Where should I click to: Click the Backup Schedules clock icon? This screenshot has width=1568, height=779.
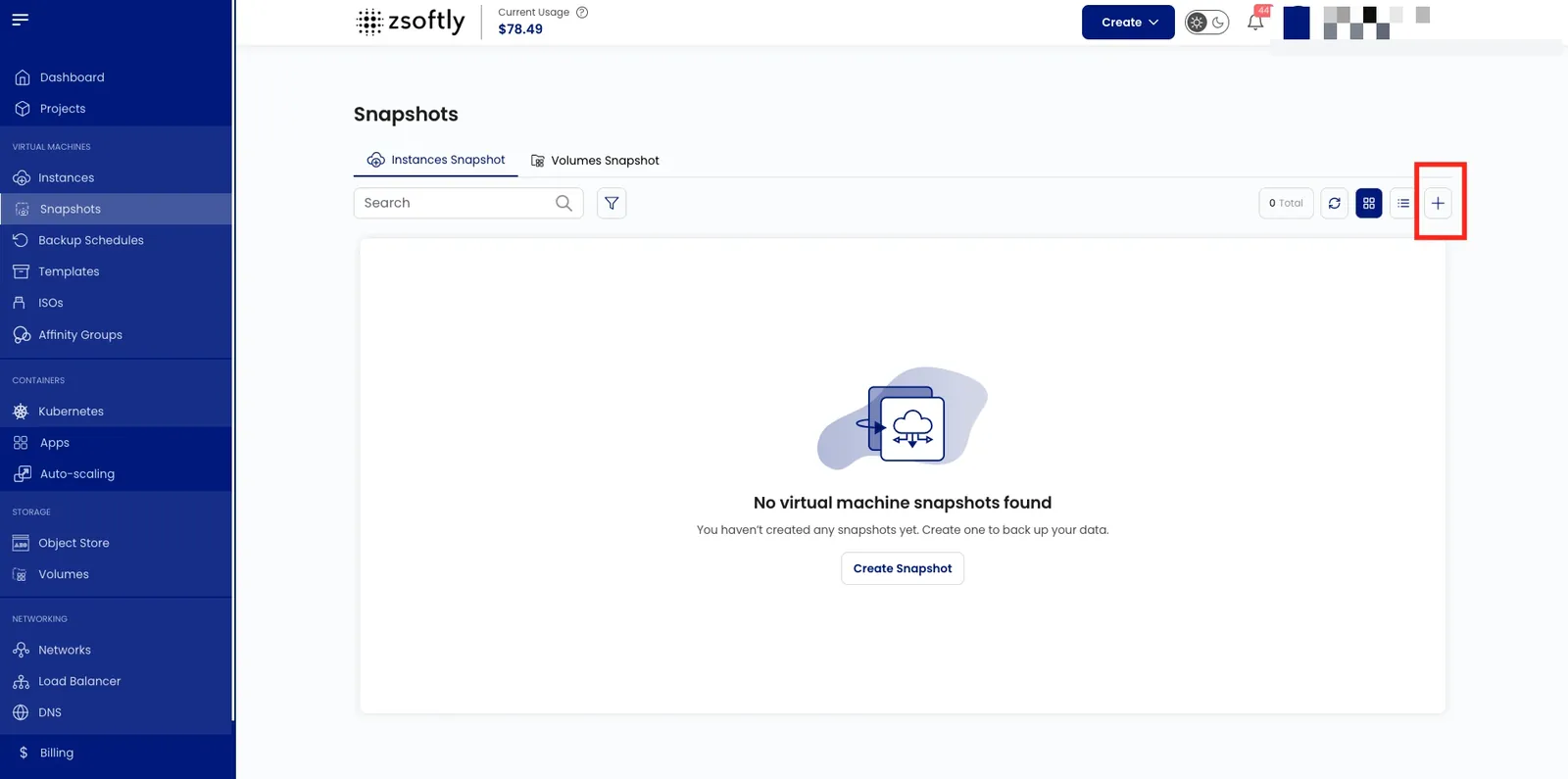(x=20, y=240)
